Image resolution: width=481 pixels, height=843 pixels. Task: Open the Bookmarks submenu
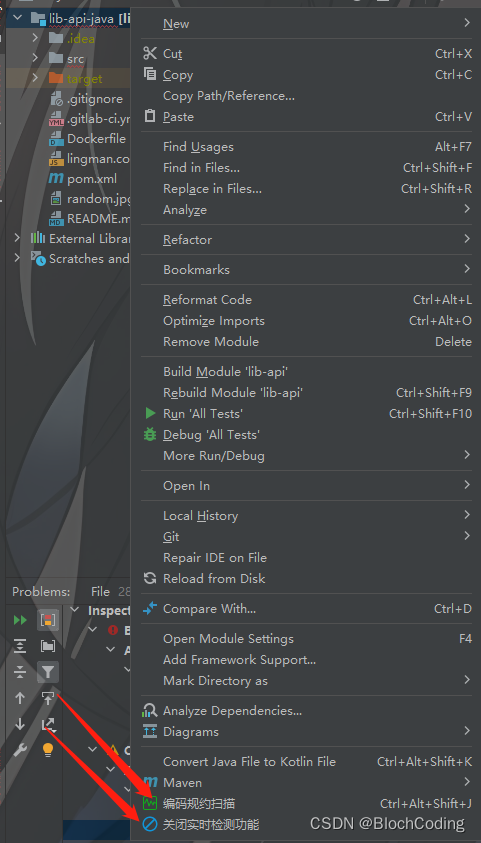pos(306,269)
